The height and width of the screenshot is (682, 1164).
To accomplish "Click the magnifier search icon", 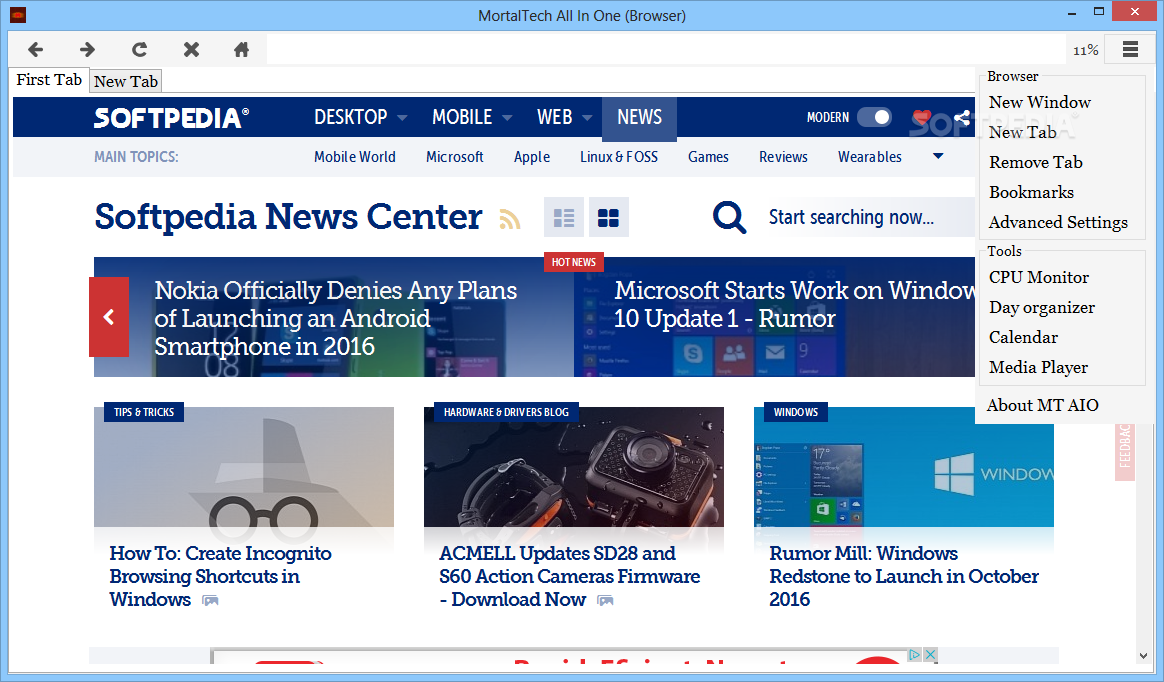I will coord(729,217).
